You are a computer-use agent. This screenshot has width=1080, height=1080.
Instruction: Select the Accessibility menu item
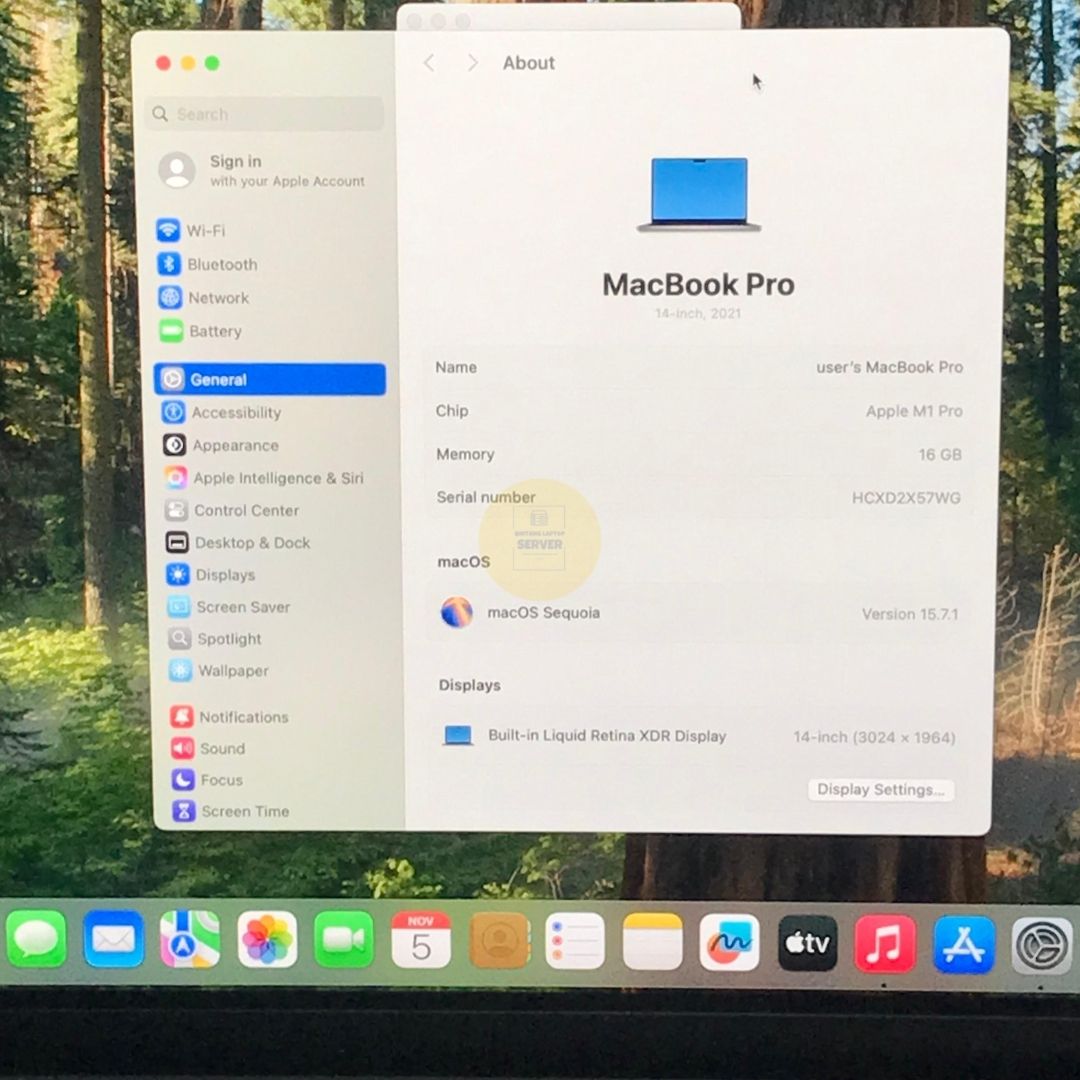(x=235, y=413)
